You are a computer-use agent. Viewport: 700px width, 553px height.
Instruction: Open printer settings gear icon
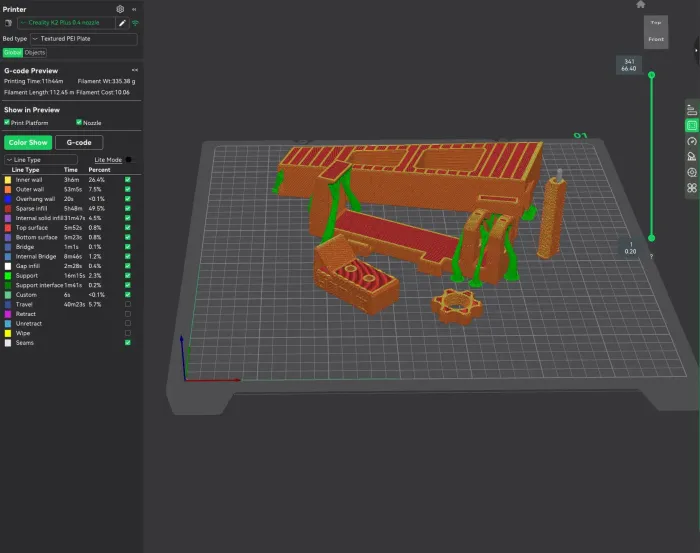pyautogui.click(x=120, y=9)
